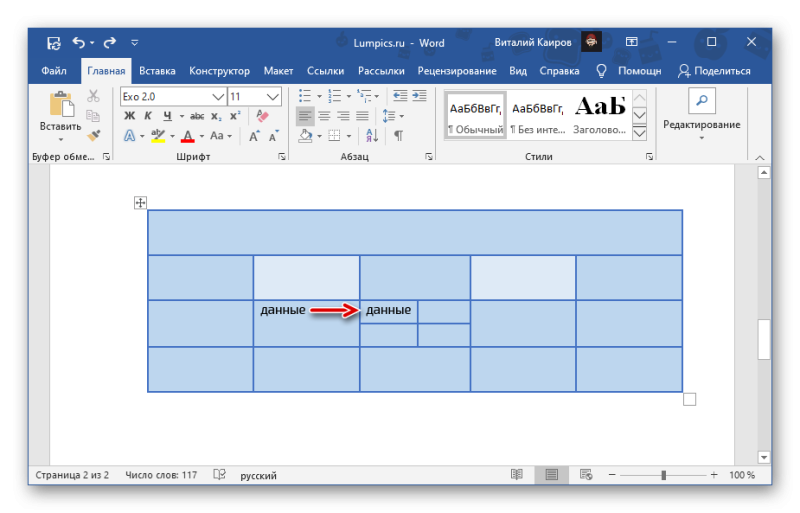Click the zoom slider handle
Screen dimensions: 800x513
tap(663, 475)
